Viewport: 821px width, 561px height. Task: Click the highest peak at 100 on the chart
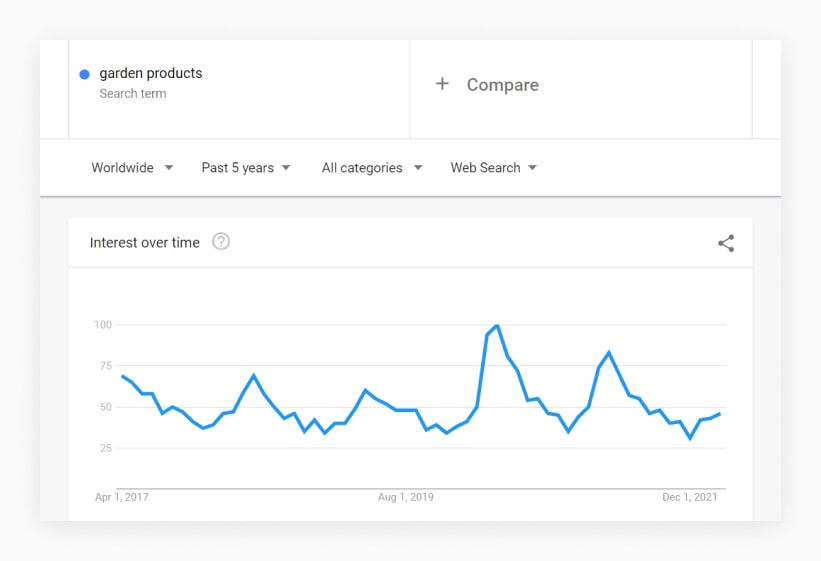(497, 326)
